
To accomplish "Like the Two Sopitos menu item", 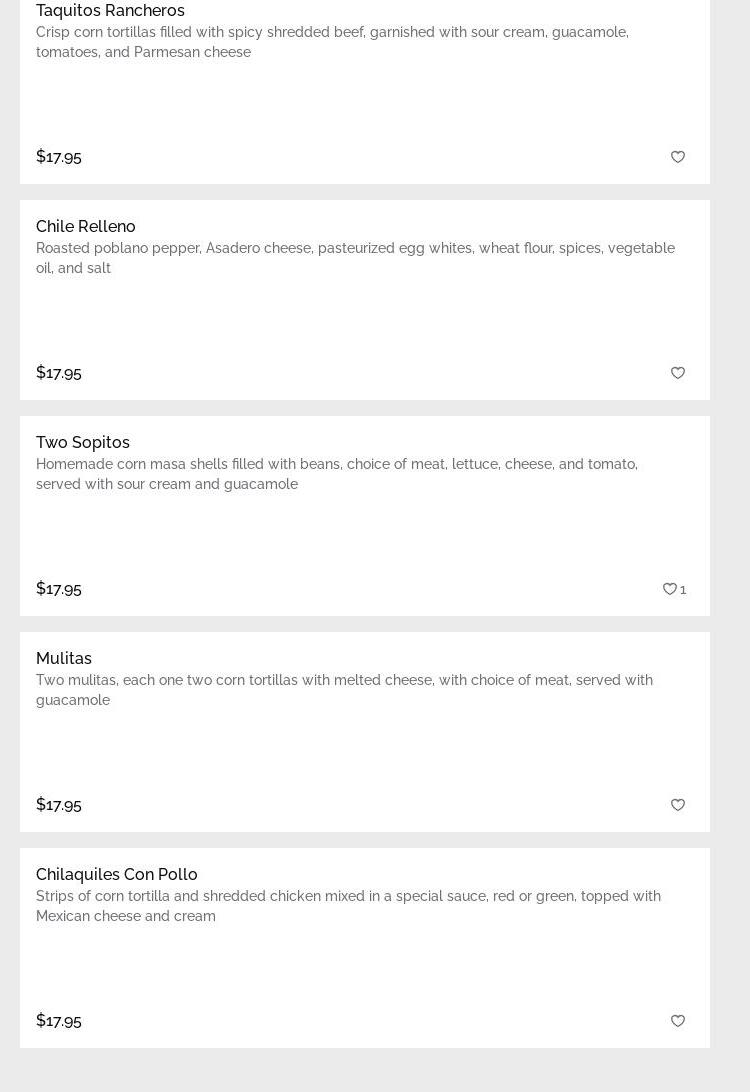I will click(670, 589).
